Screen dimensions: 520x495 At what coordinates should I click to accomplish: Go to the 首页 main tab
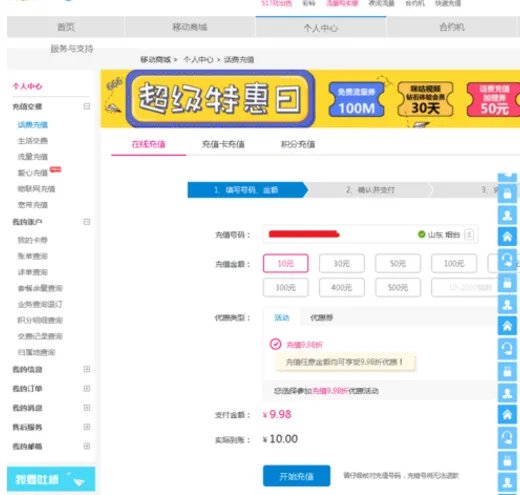(x=66, y=27)
